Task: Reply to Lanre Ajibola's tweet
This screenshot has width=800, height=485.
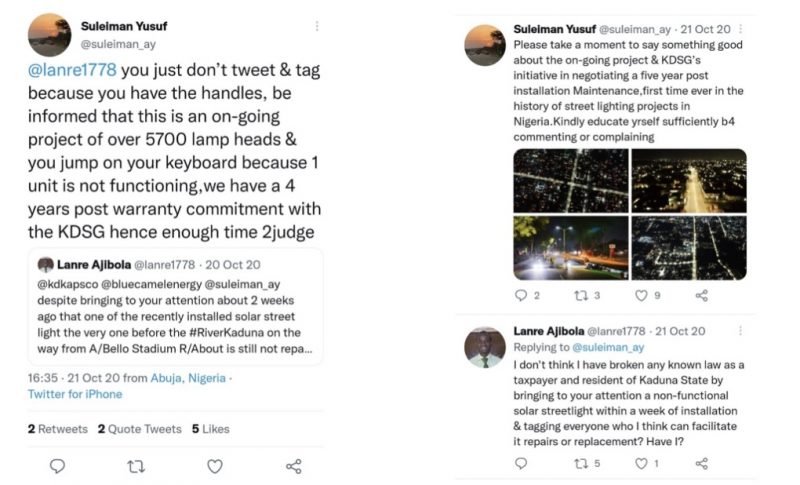Action: pyautogui.click(x=520, y=463)
